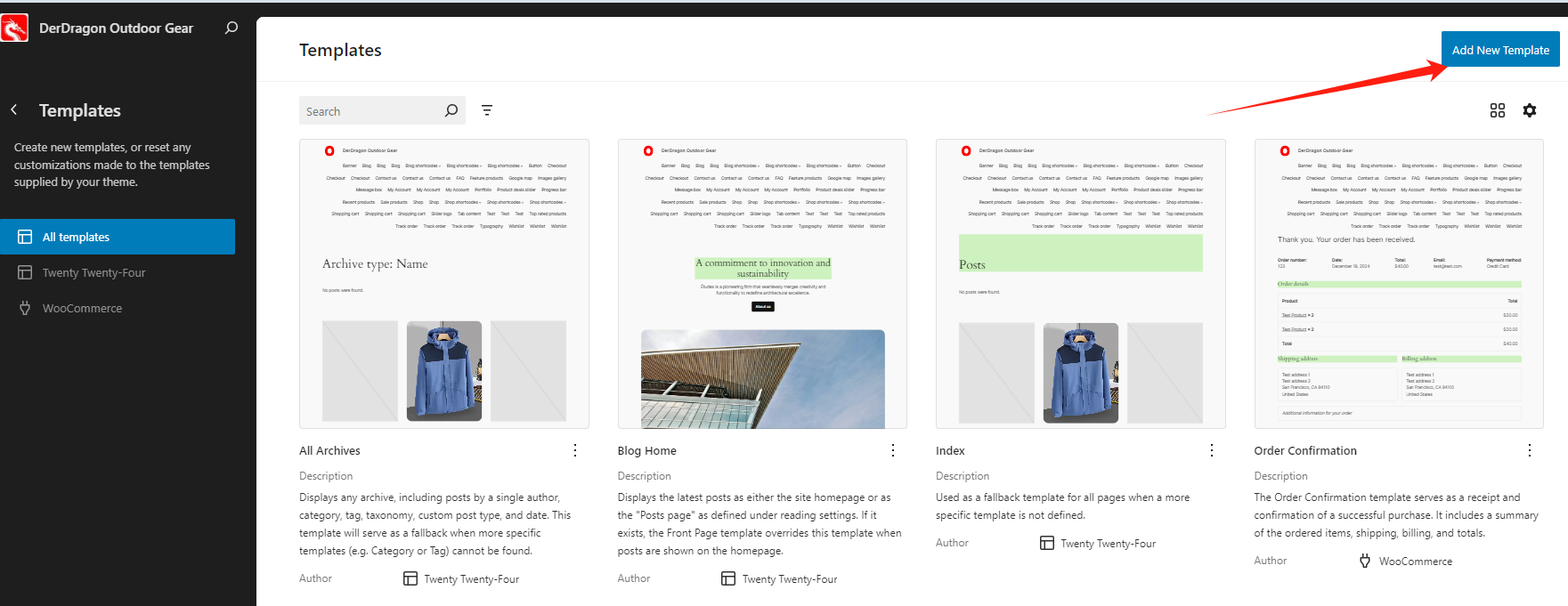Click the layout icon beside All templates
1568x606 pixels.
click(x=25, y=237)
